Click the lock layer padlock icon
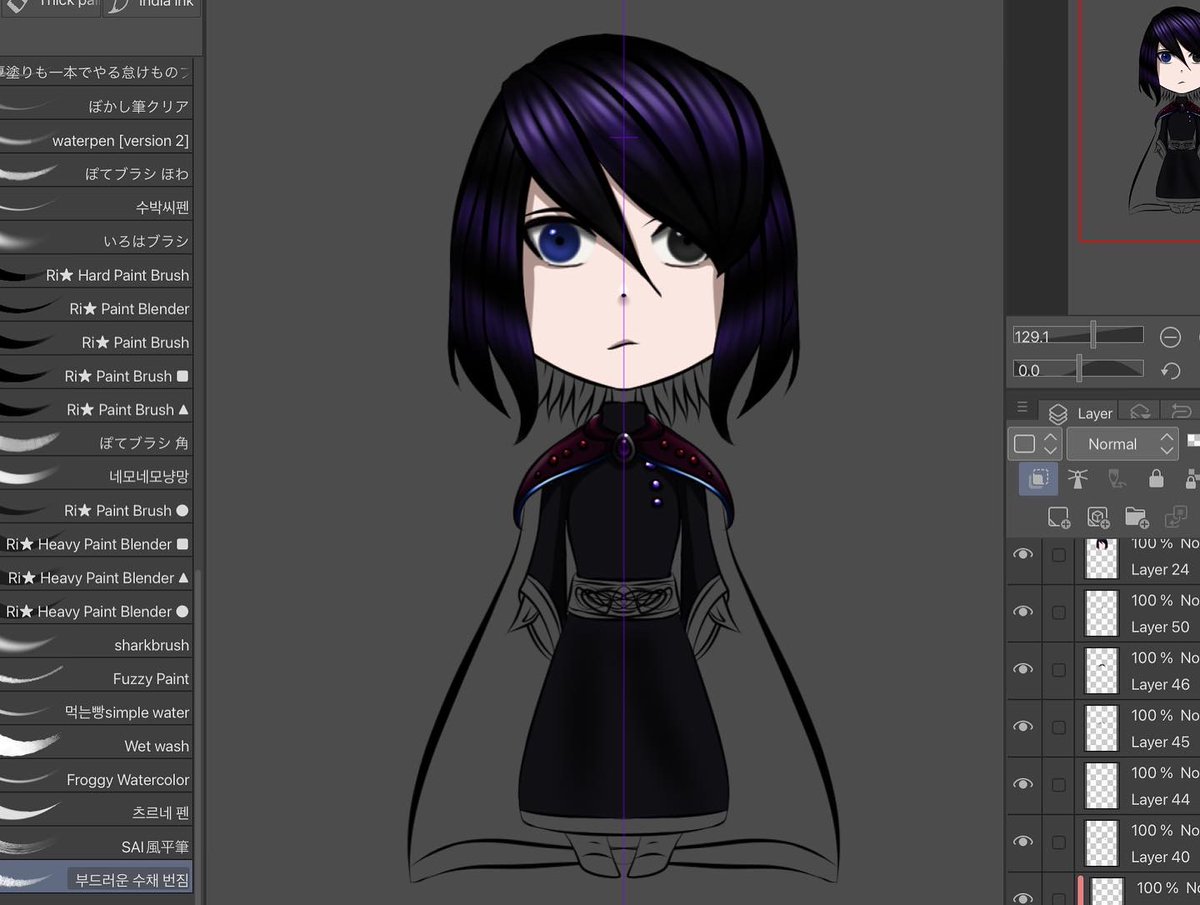The image size is (1200, 905). [1156, 479]
